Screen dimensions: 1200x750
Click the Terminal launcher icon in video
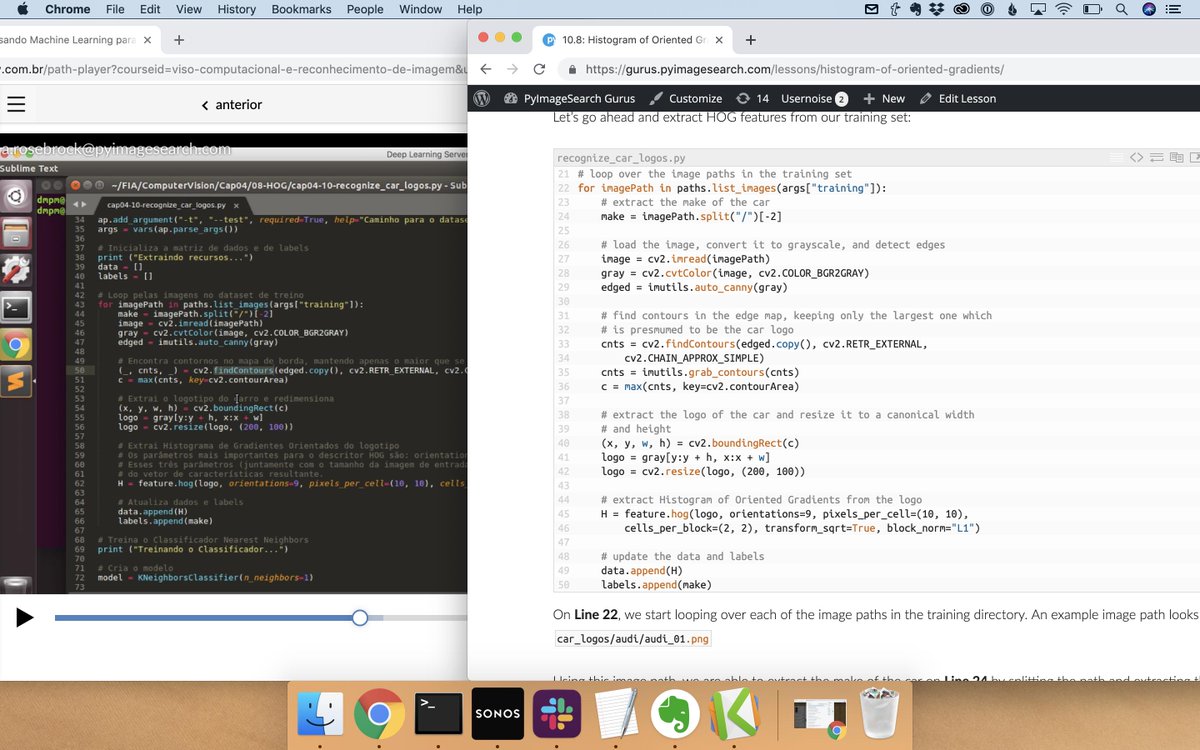pyautogui.click(x=16, y=308)
